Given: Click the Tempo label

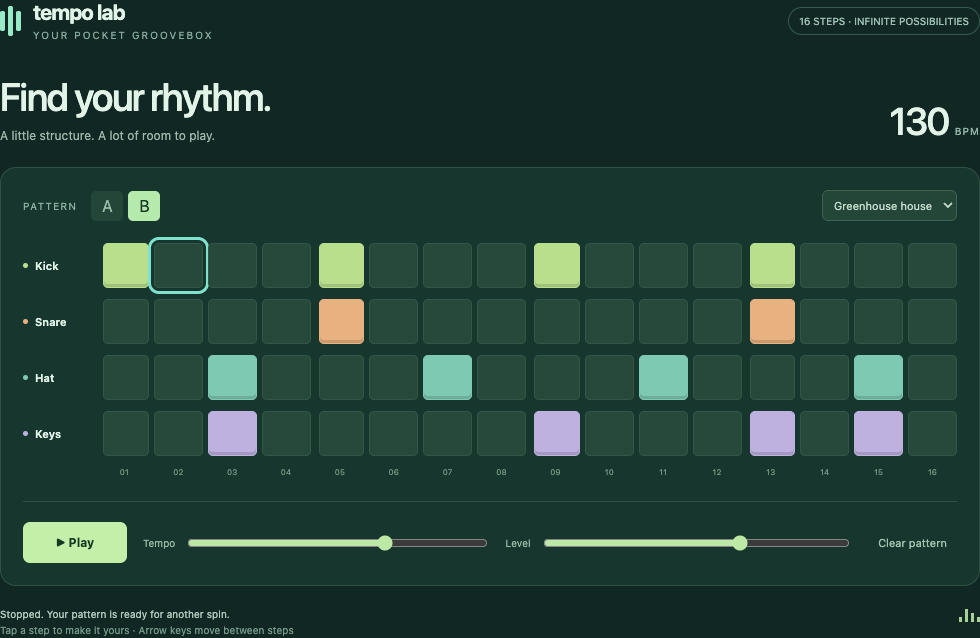Looking at the screenshot, I should tap(159, 544).
